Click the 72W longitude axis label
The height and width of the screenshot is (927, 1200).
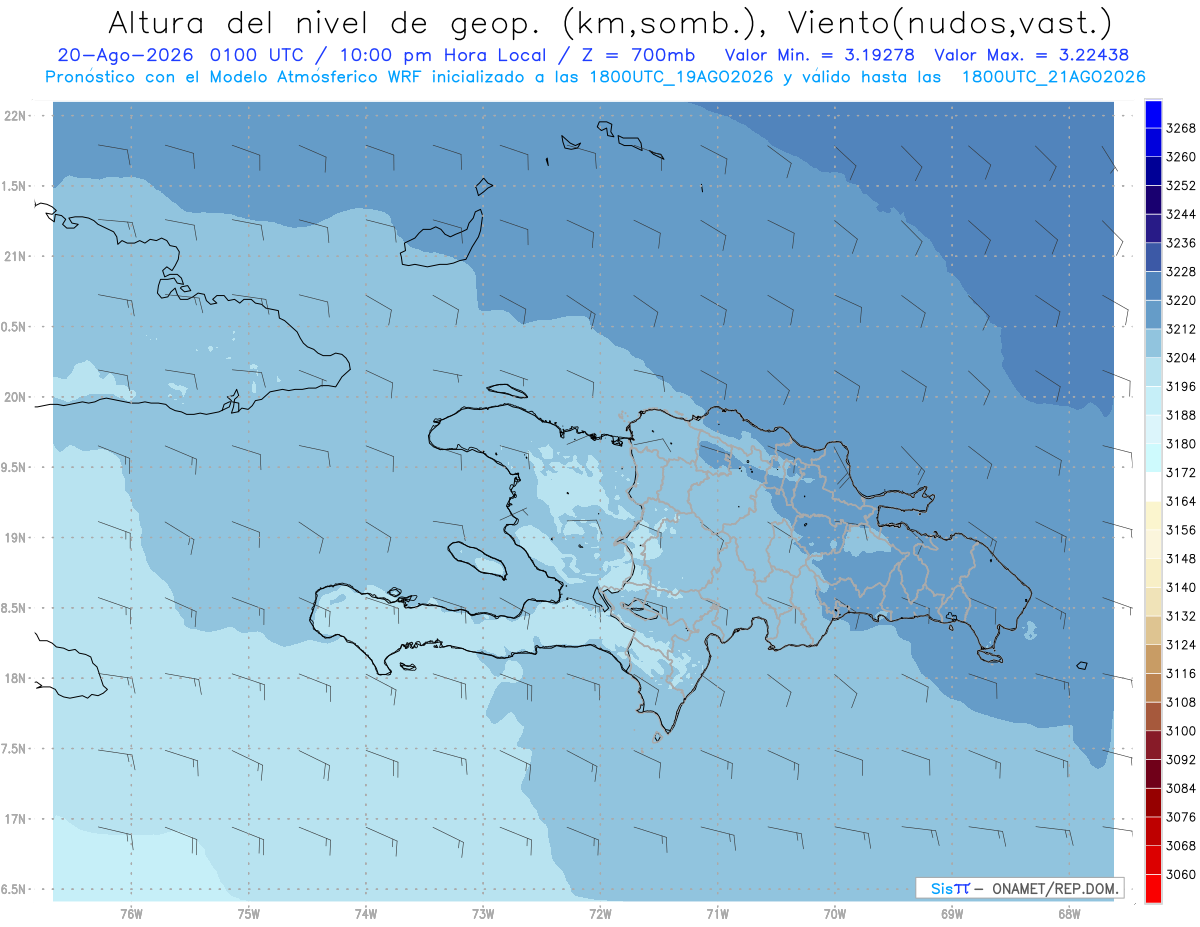[x=600, y=913]
